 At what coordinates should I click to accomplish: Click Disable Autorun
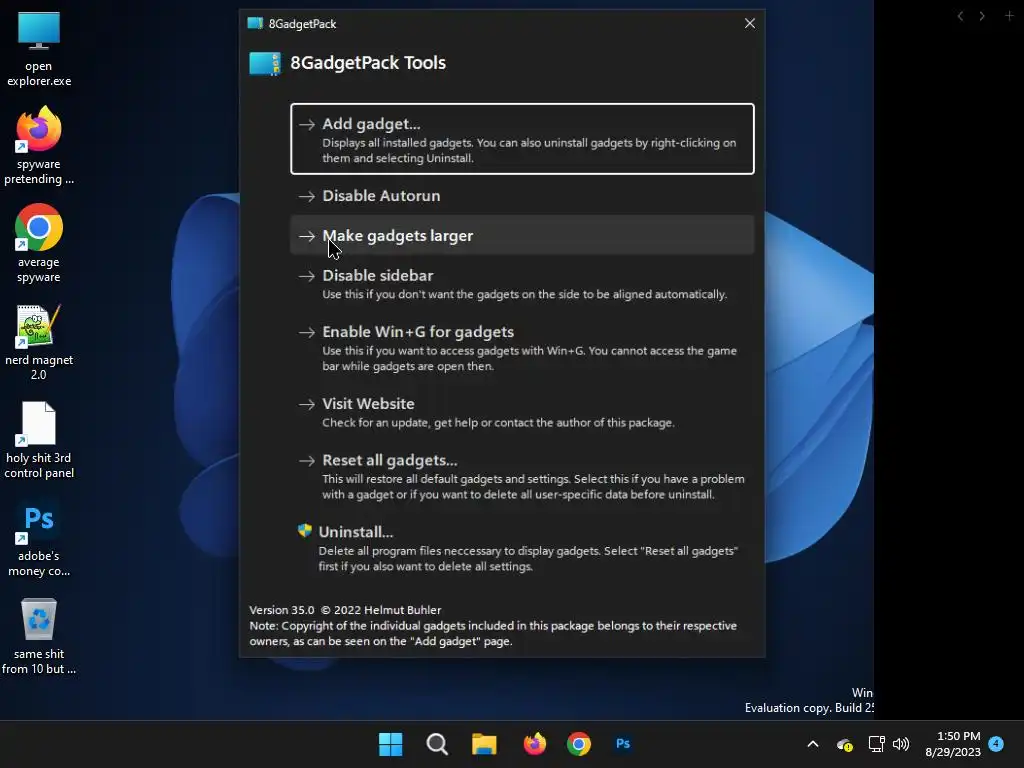(522, 196)
